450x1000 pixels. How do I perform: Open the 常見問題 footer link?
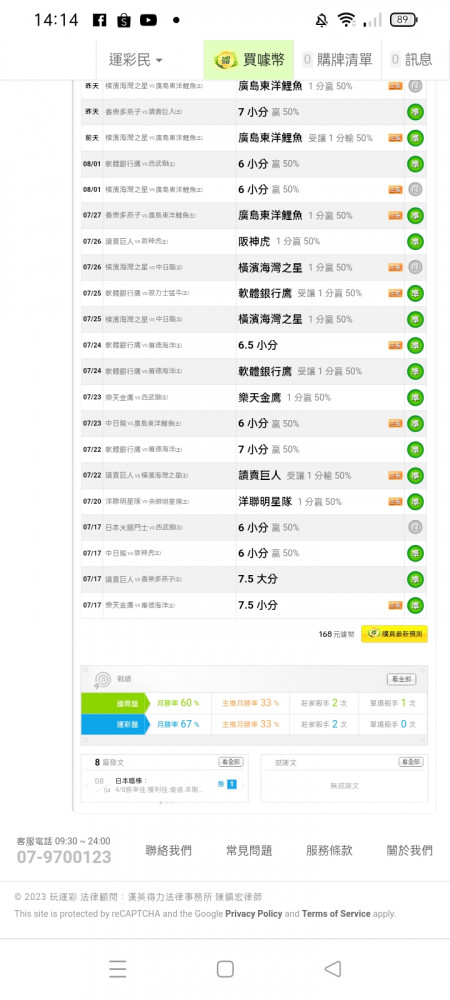click(x=249, y=850)
